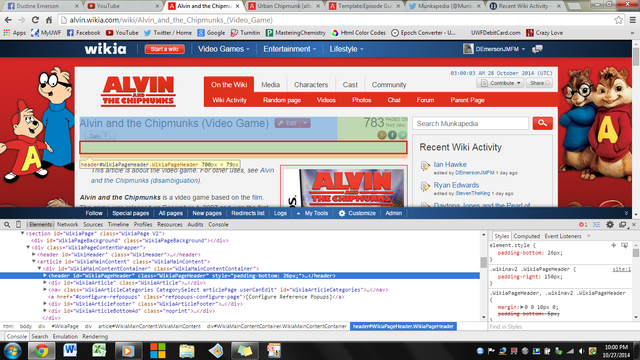This screenshot has width=640, height=360.
Task: Switch to the DevTools Network tab
Action: click(67, 224)
